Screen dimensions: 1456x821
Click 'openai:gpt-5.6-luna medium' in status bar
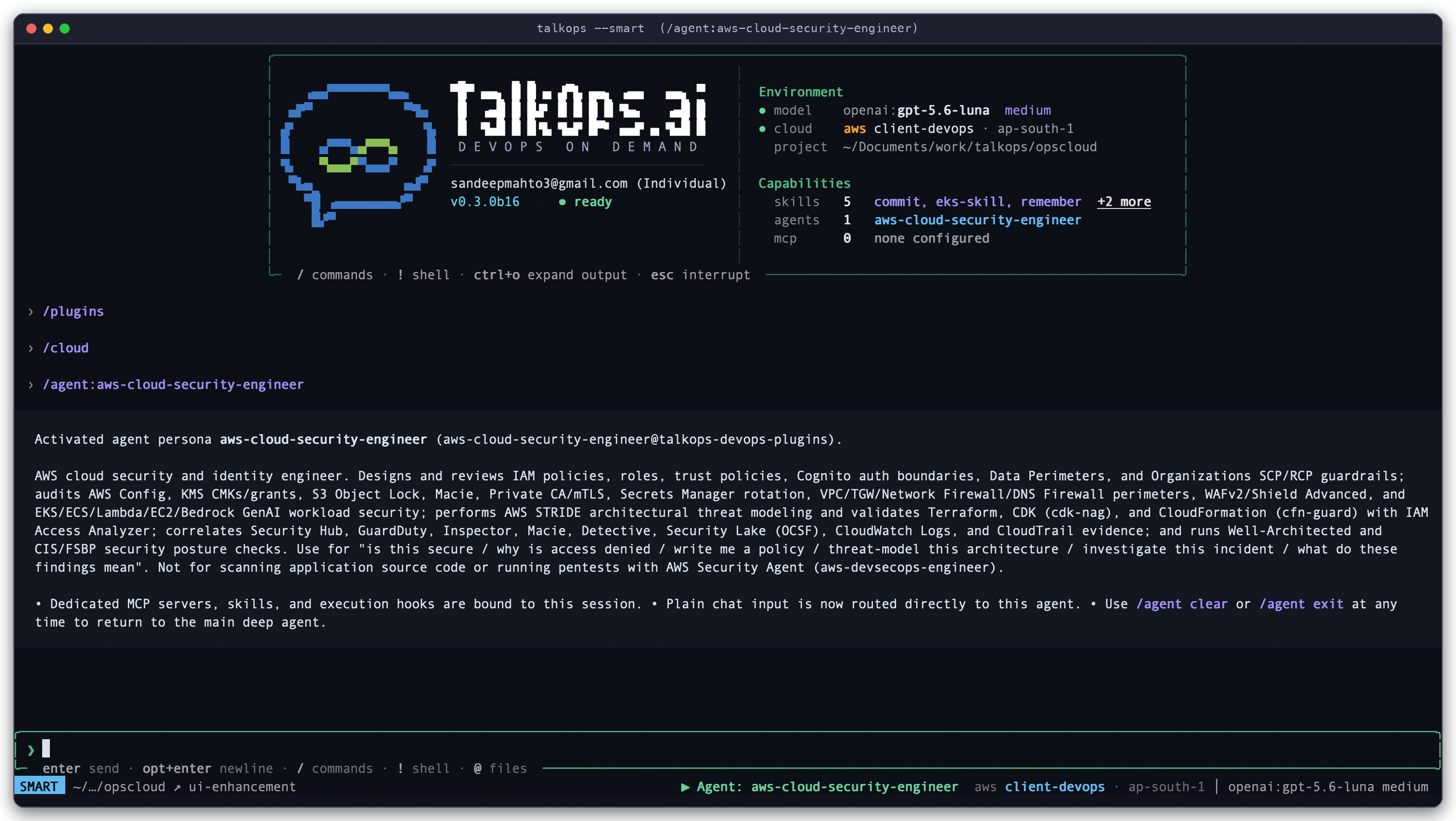tap(1328, 787)
